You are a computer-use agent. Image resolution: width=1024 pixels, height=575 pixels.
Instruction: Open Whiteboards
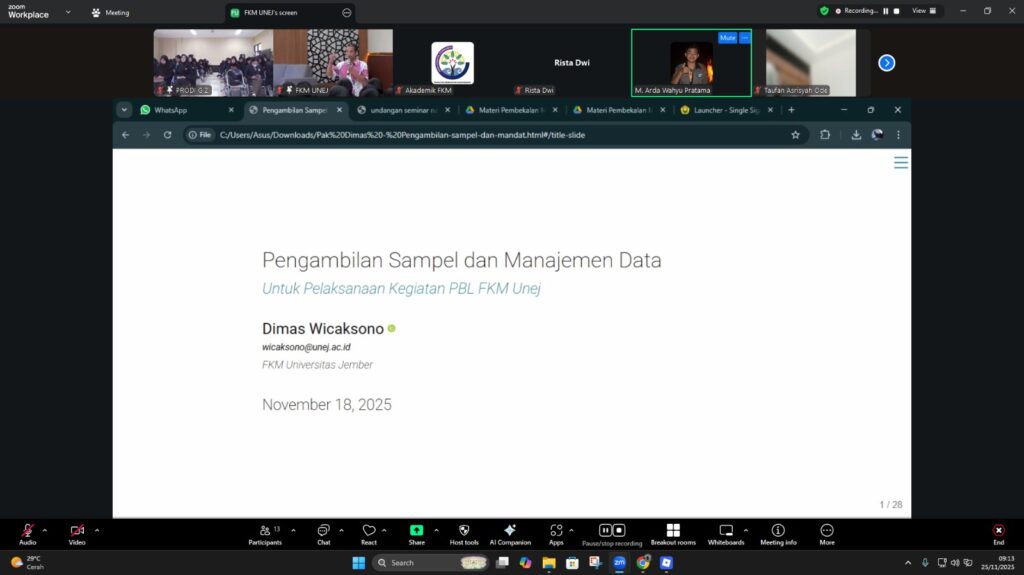(x=726, y=532)
